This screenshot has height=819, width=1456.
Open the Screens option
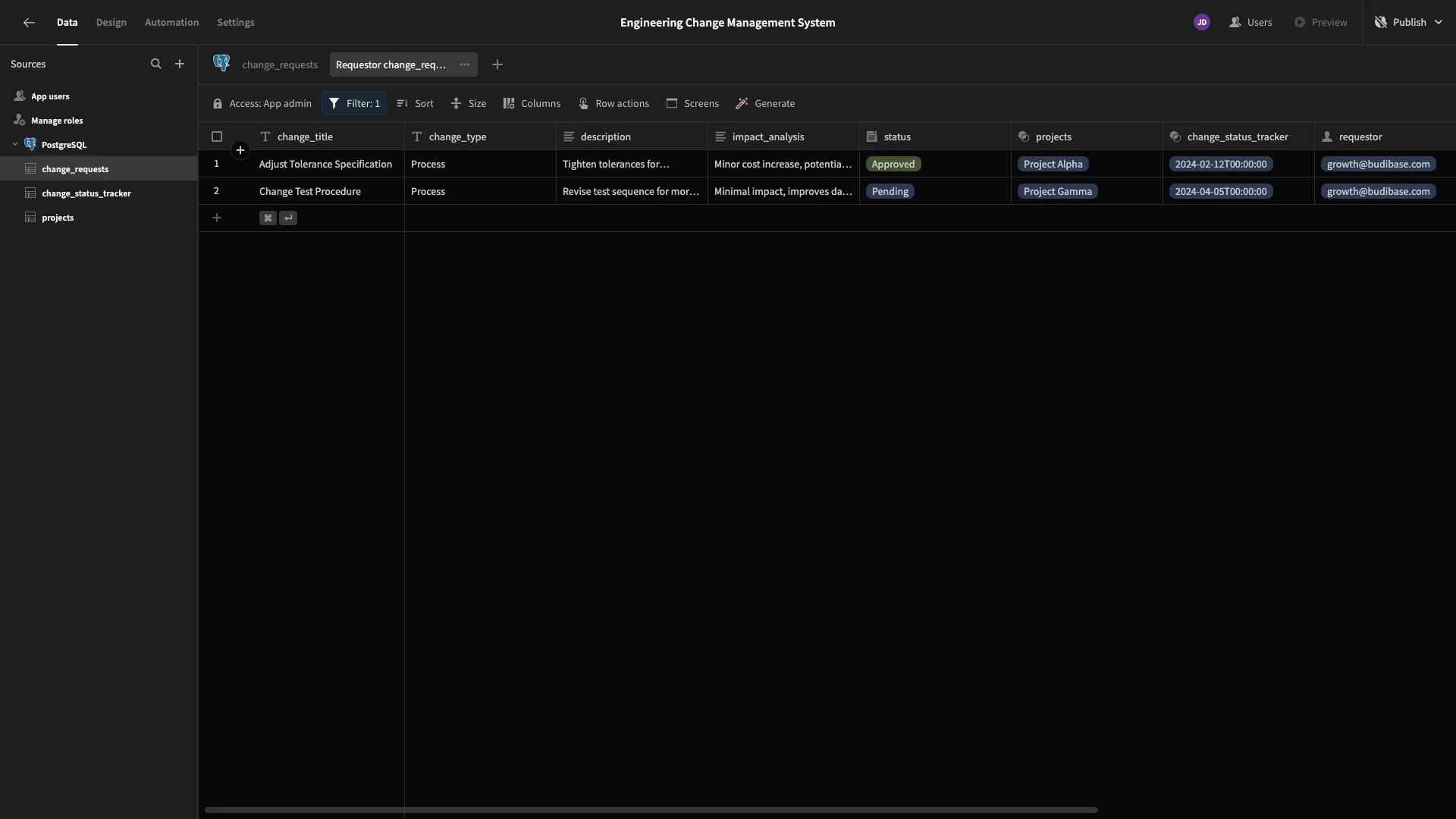click(x=692, y=104)
